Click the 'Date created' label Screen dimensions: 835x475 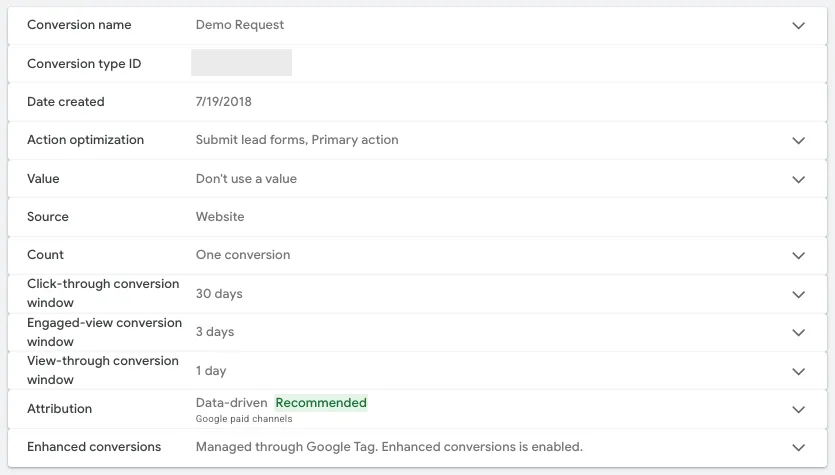[x=66, y=102]
